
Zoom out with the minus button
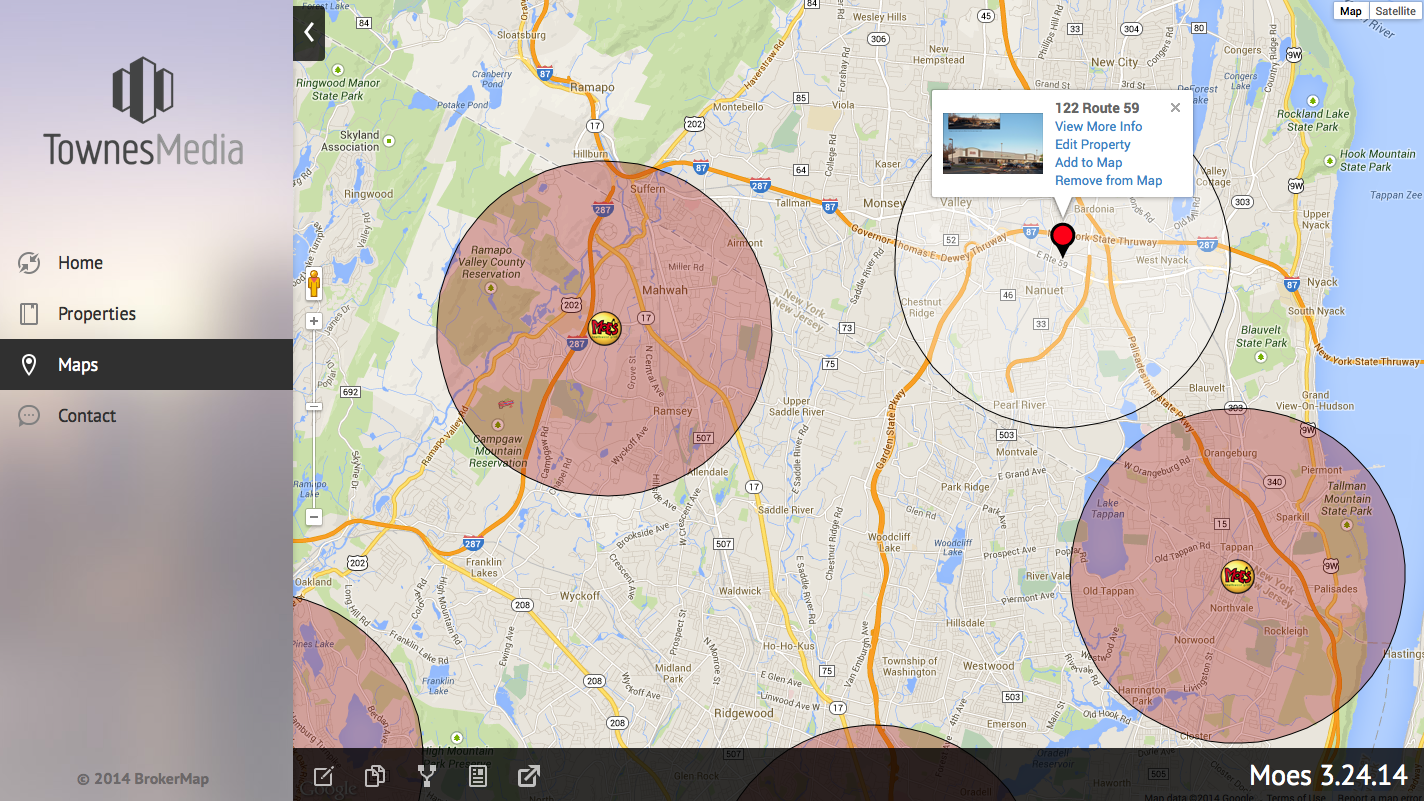pyautogui.click(x=314, y=517)
